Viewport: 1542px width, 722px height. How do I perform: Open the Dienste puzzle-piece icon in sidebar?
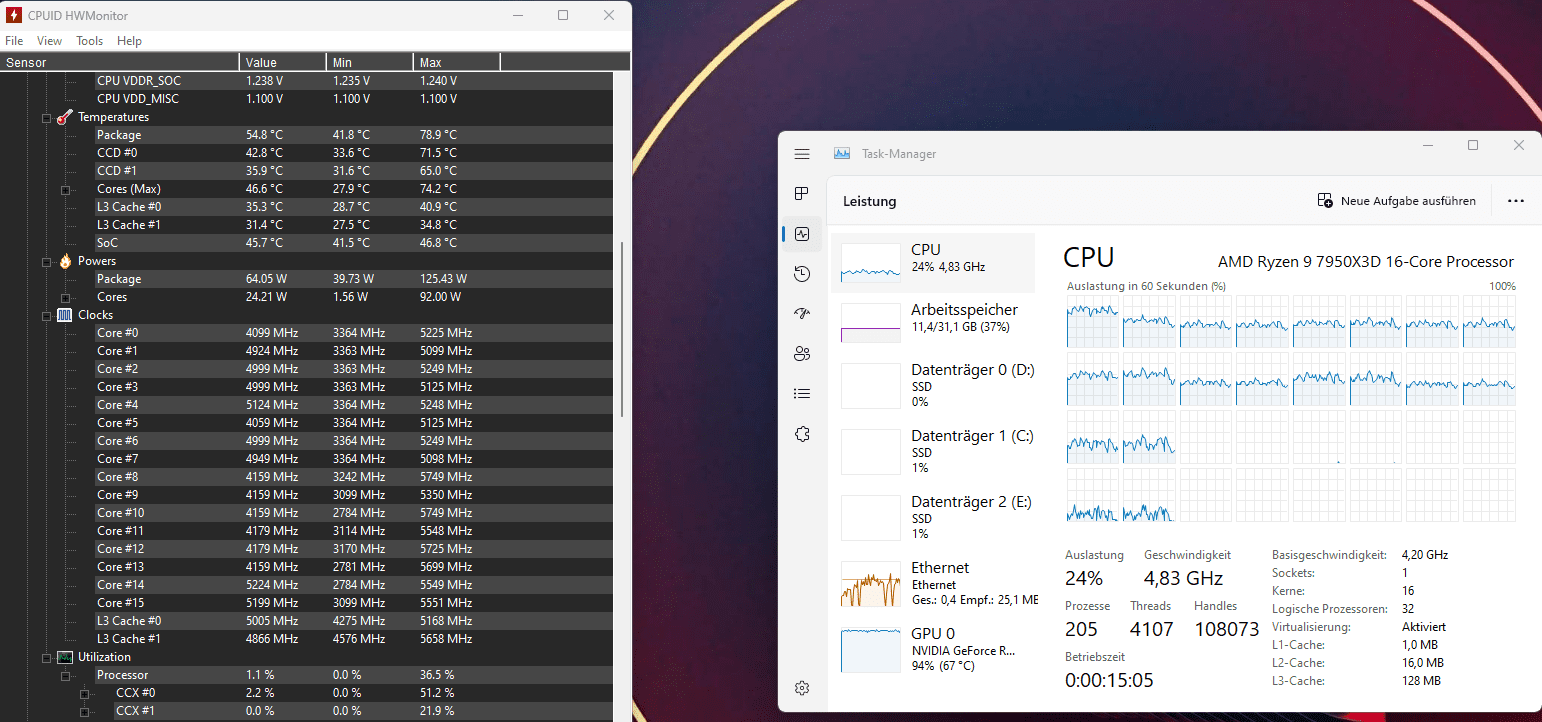click(802, 434)
